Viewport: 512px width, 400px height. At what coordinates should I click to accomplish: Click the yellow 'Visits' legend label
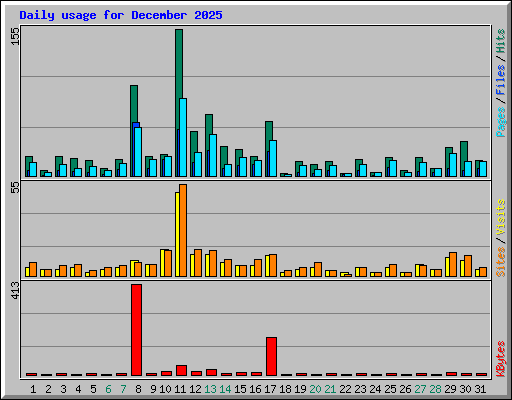coord(500,217)
